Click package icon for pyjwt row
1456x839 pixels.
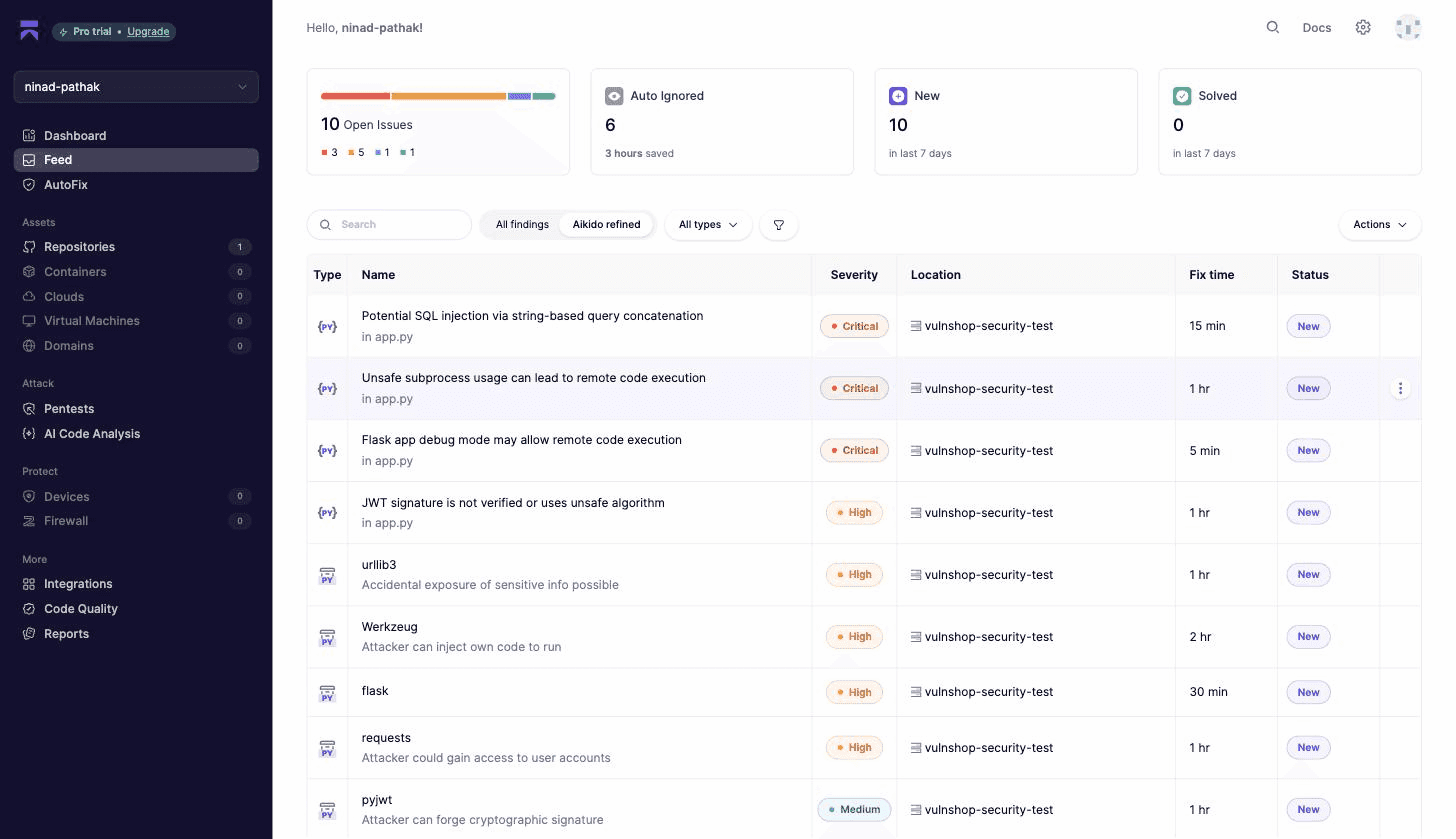(x=327, y=810)
